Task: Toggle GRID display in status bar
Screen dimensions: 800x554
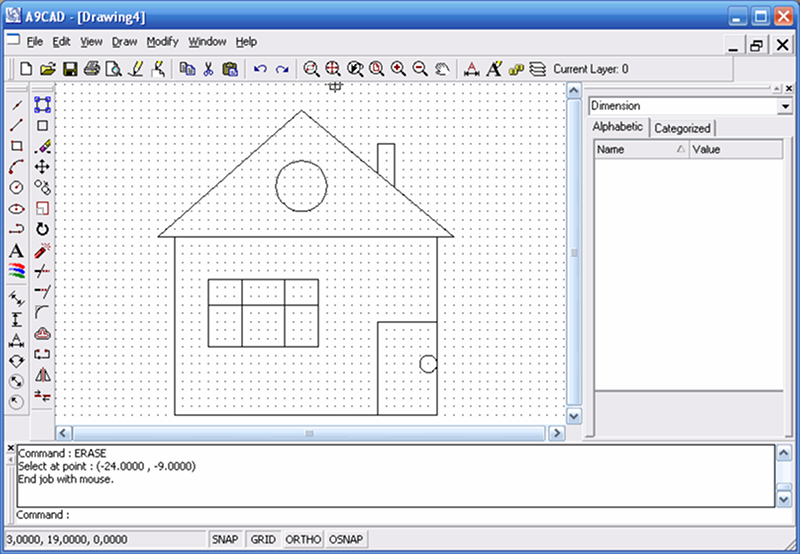Action: 262,539
